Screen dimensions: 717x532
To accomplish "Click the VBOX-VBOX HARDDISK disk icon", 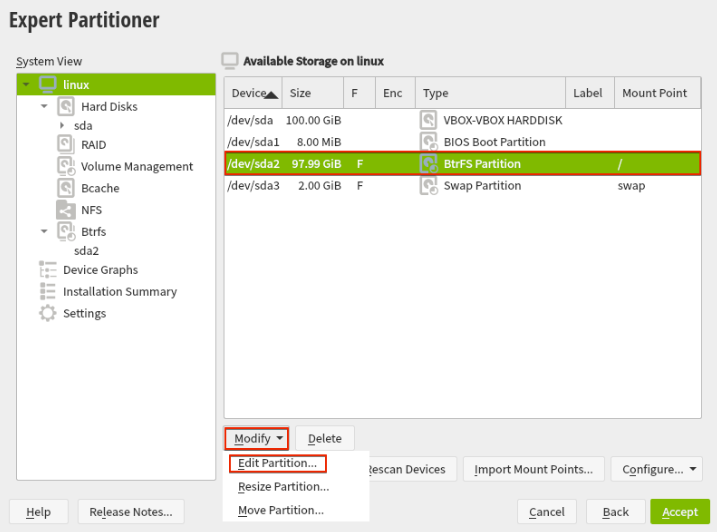I will point(428,120).
